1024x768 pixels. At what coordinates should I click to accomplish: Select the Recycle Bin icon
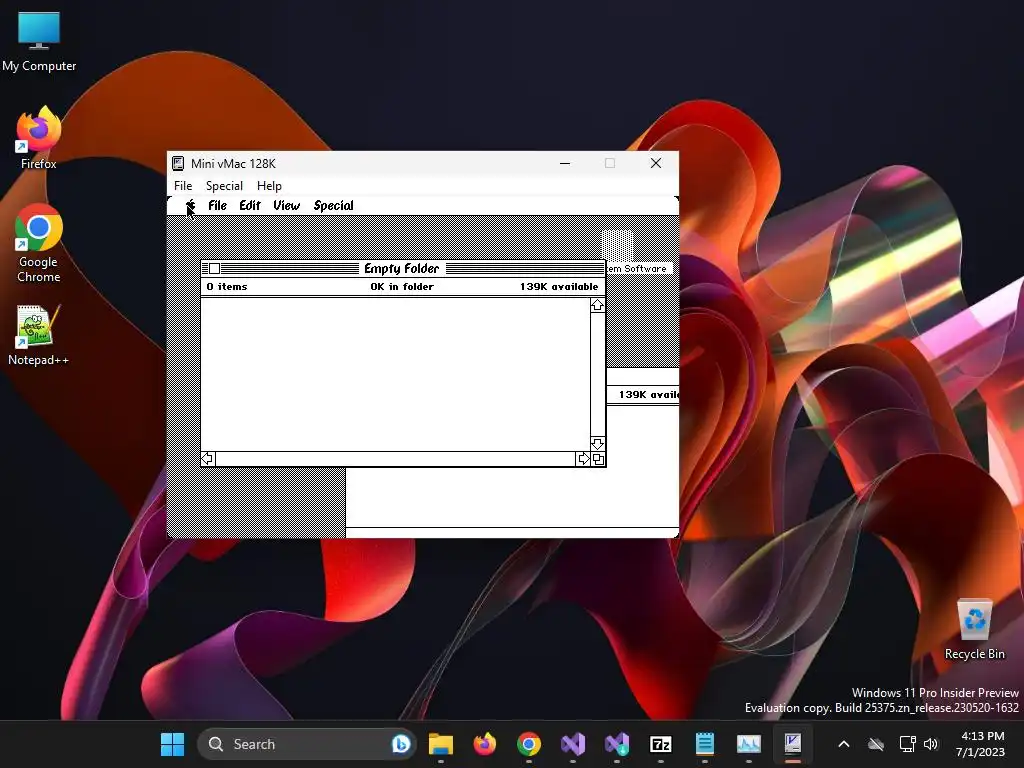974,629
